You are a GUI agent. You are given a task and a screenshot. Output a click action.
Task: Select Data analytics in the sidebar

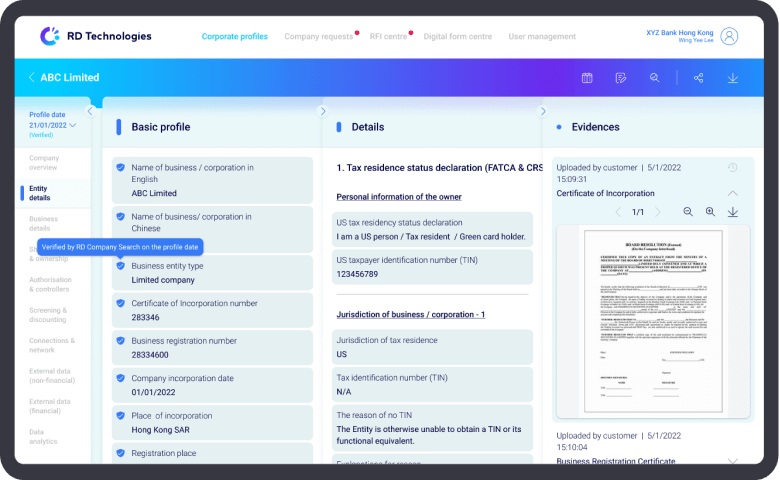(43, 437)
